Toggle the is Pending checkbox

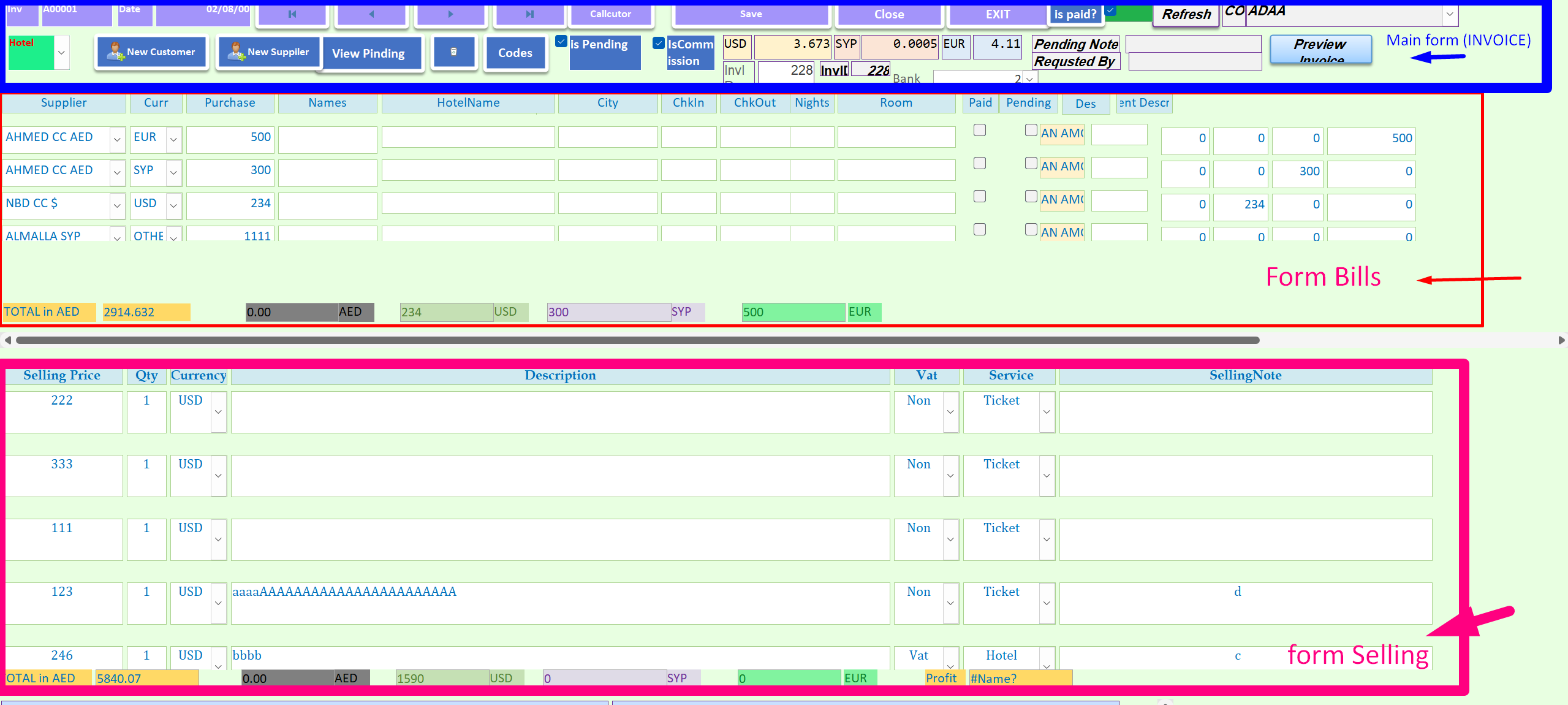(561, 42)
